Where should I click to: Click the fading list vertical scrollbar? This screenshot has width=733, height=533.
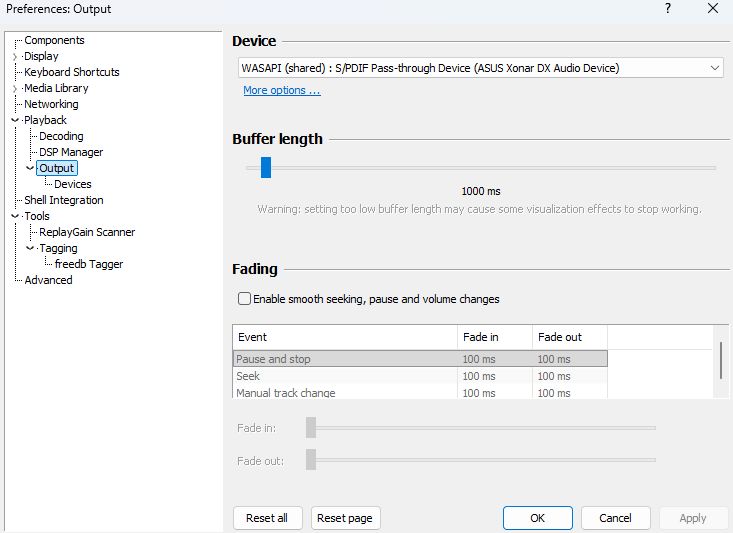[x=721, y=360]
